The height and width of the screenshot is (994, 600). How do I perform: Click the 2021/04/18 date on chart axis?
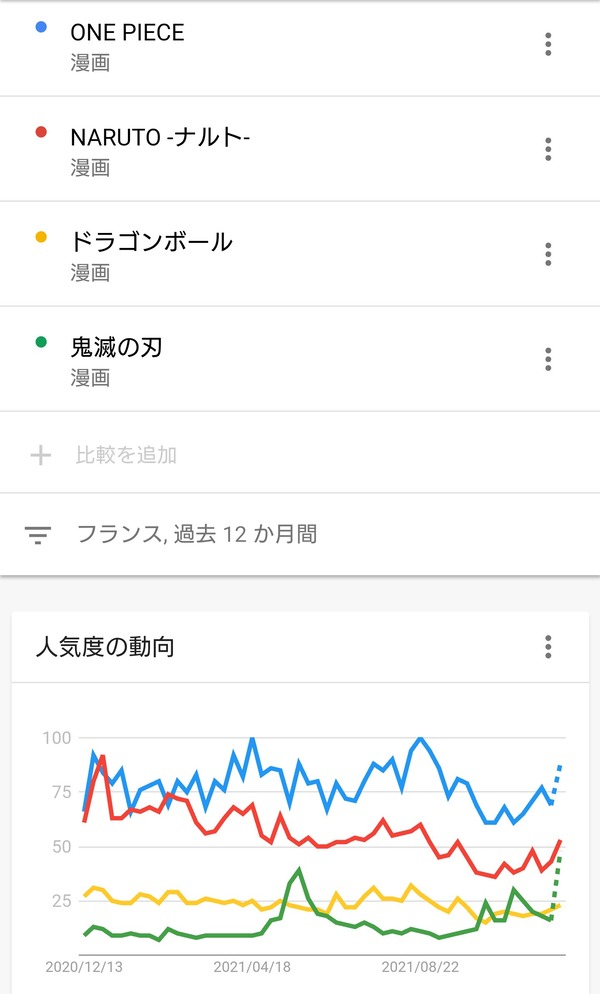click(252, 967)
